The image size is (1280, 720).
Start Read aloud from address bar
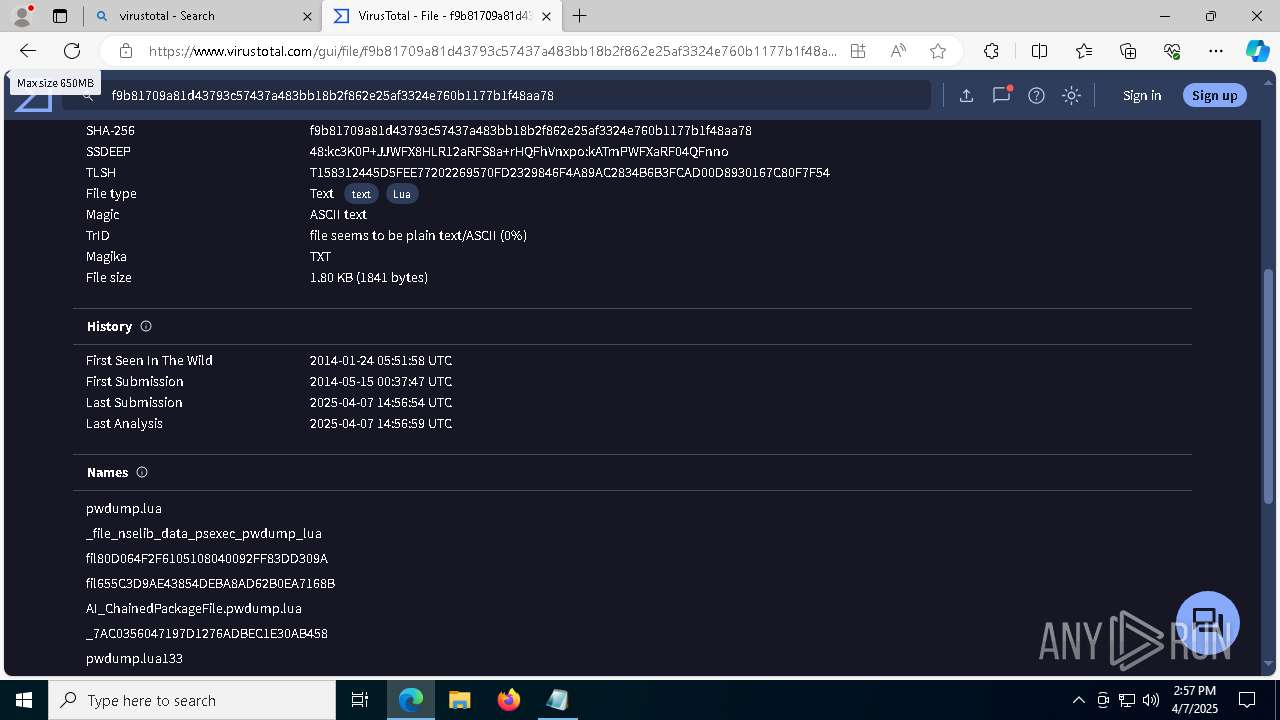898,51
